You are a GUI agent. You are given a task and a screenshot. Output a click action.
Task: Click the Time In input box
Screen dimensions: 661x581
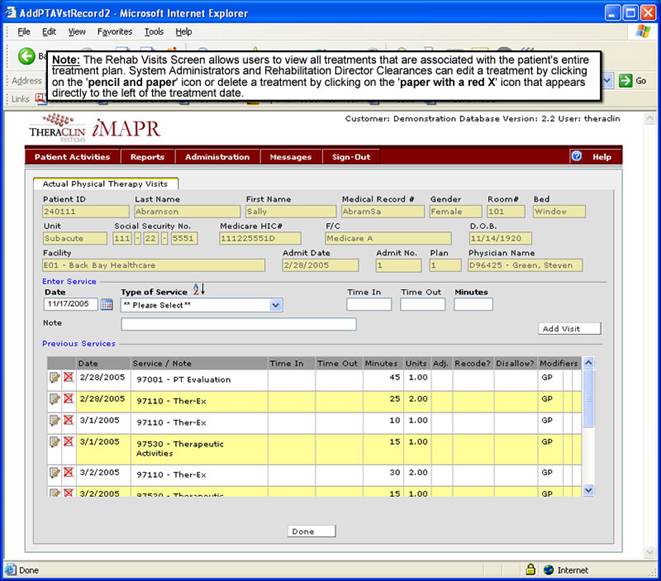tap(368, 304)
